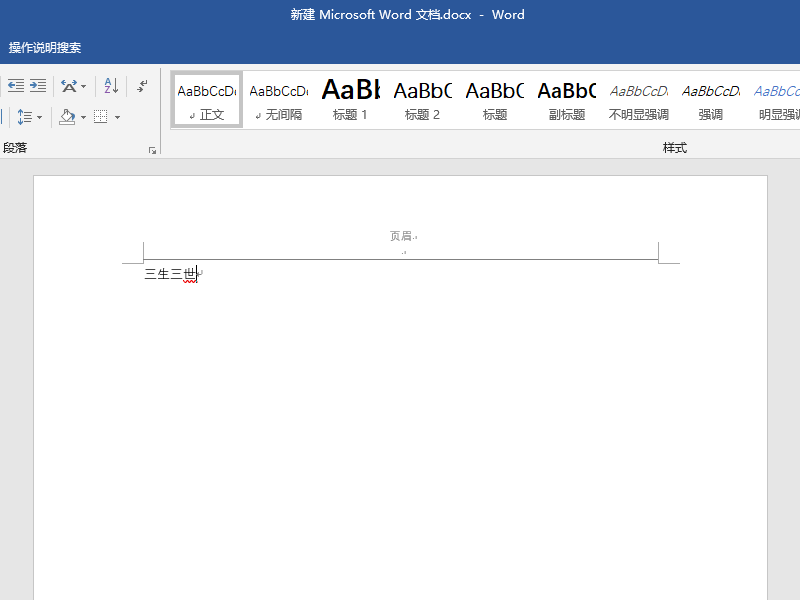Open the Borders dropdown menu
The height and width of the screenshot is (600, 800).
click(117, 115)
